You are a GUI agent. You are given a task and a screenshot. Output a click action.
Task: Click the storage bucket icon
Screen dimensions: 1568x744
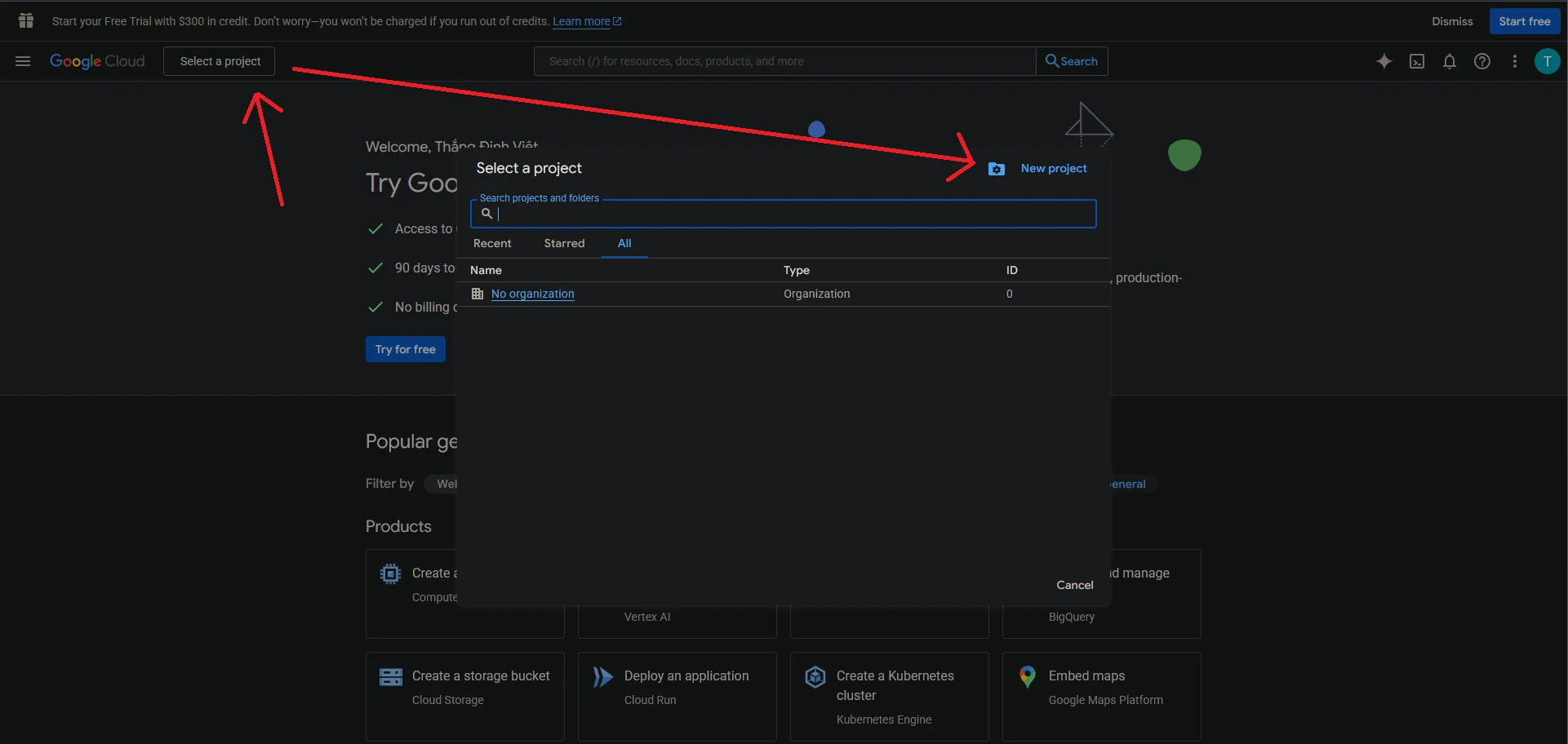coord(391,677)
